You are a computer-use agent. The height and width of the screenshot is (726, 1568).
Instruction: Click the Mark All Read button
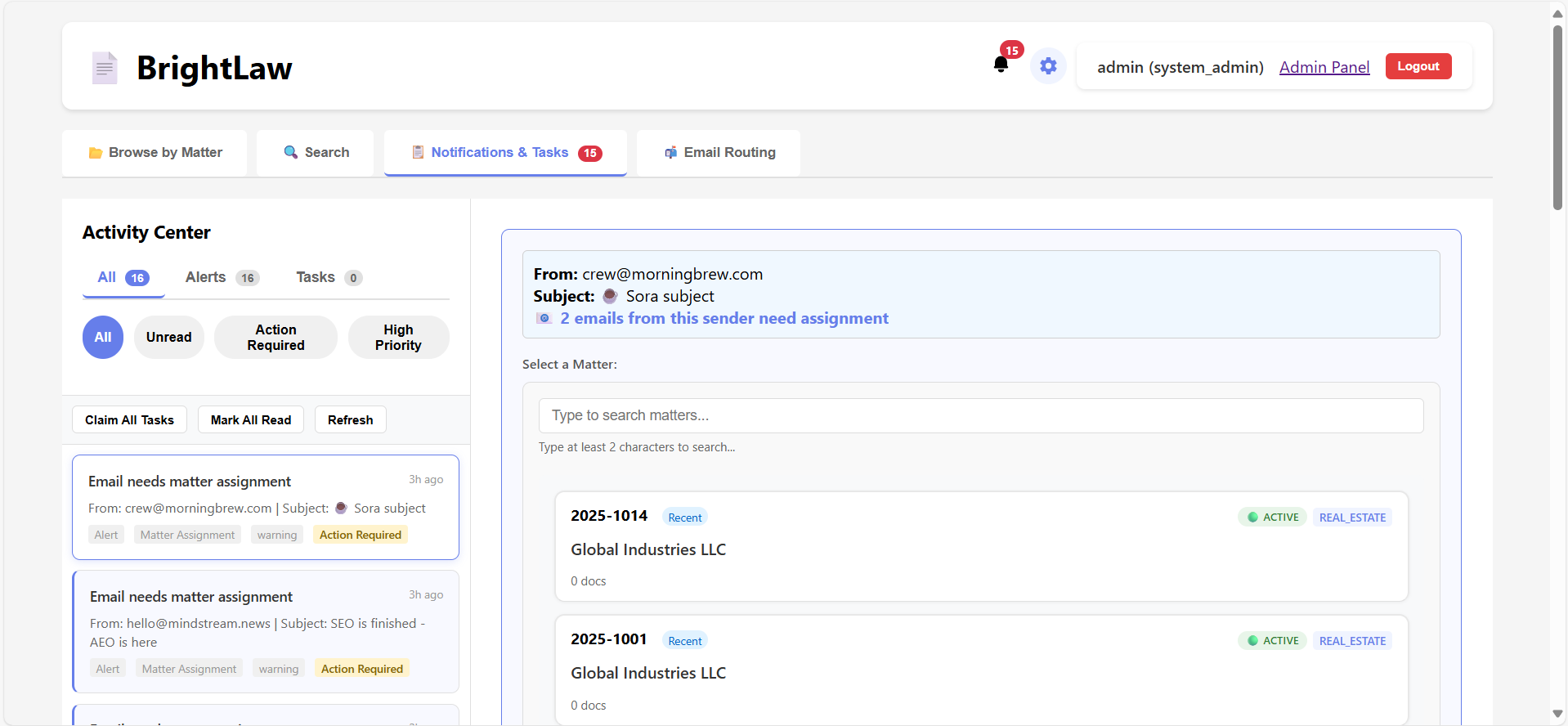[x=250, y=419]
